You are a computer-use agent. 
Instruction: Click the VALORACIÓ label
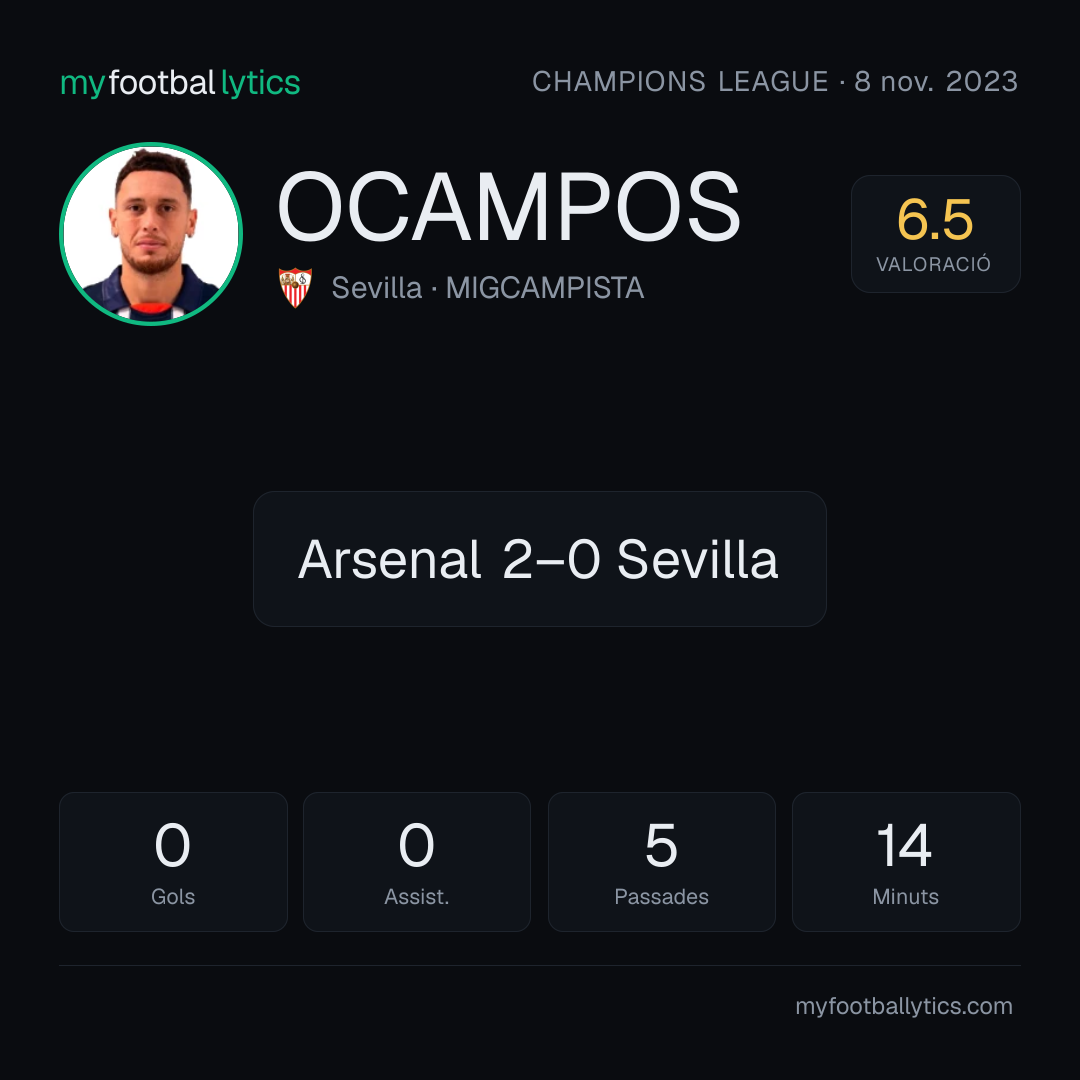pos(933,264)
